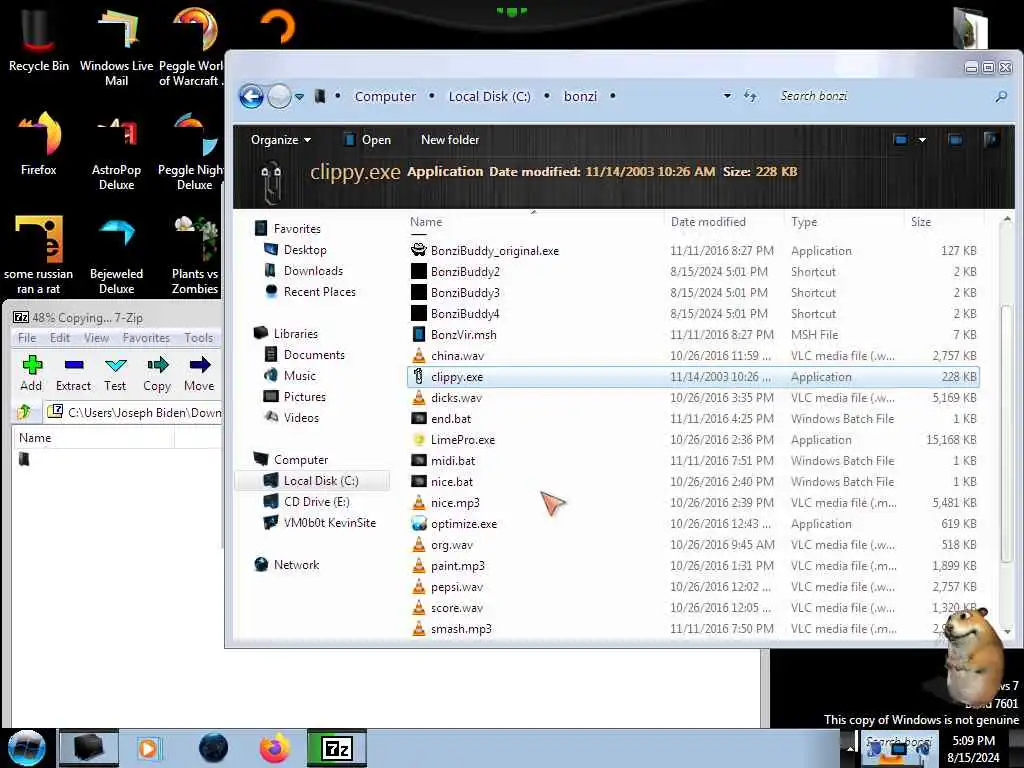Sort by Date modified column header
The image size is (1024, 768).
coord(708,222)
